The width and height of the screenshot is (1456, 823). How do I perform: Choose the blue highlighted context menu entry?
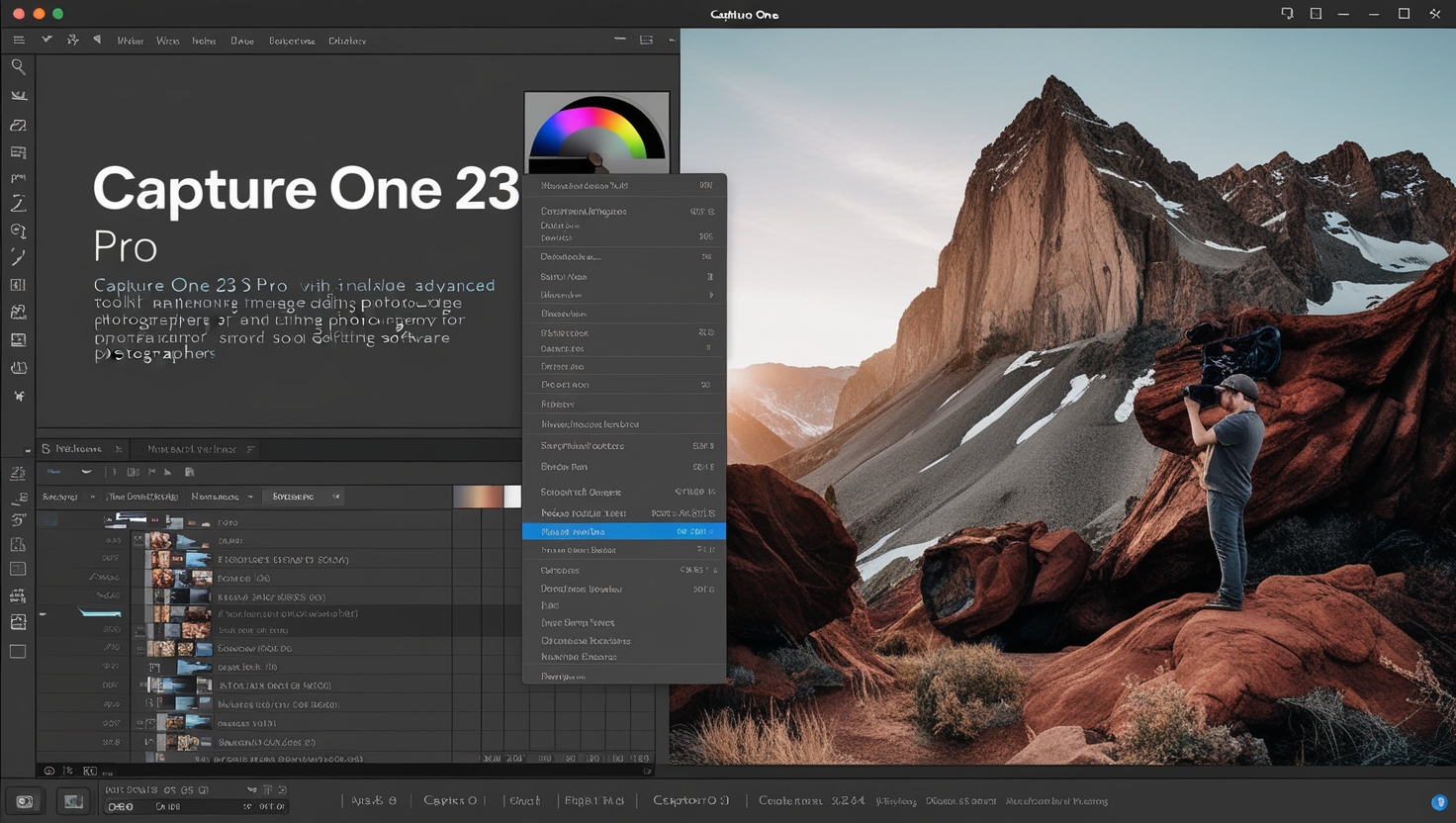pyautogui.click(x=624, y=531)
